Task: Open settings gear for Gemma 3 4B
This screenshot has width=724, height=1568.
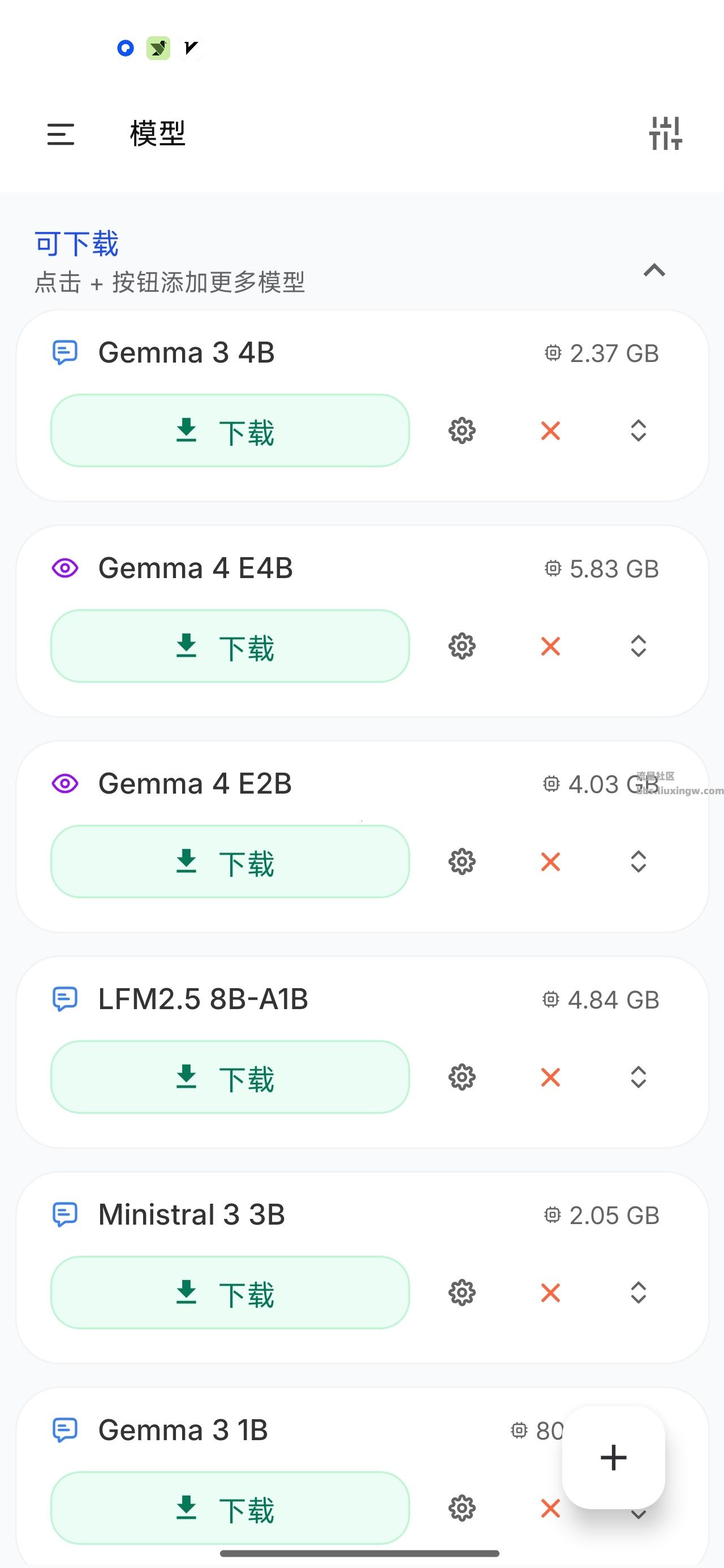Action: pos(462,431)
